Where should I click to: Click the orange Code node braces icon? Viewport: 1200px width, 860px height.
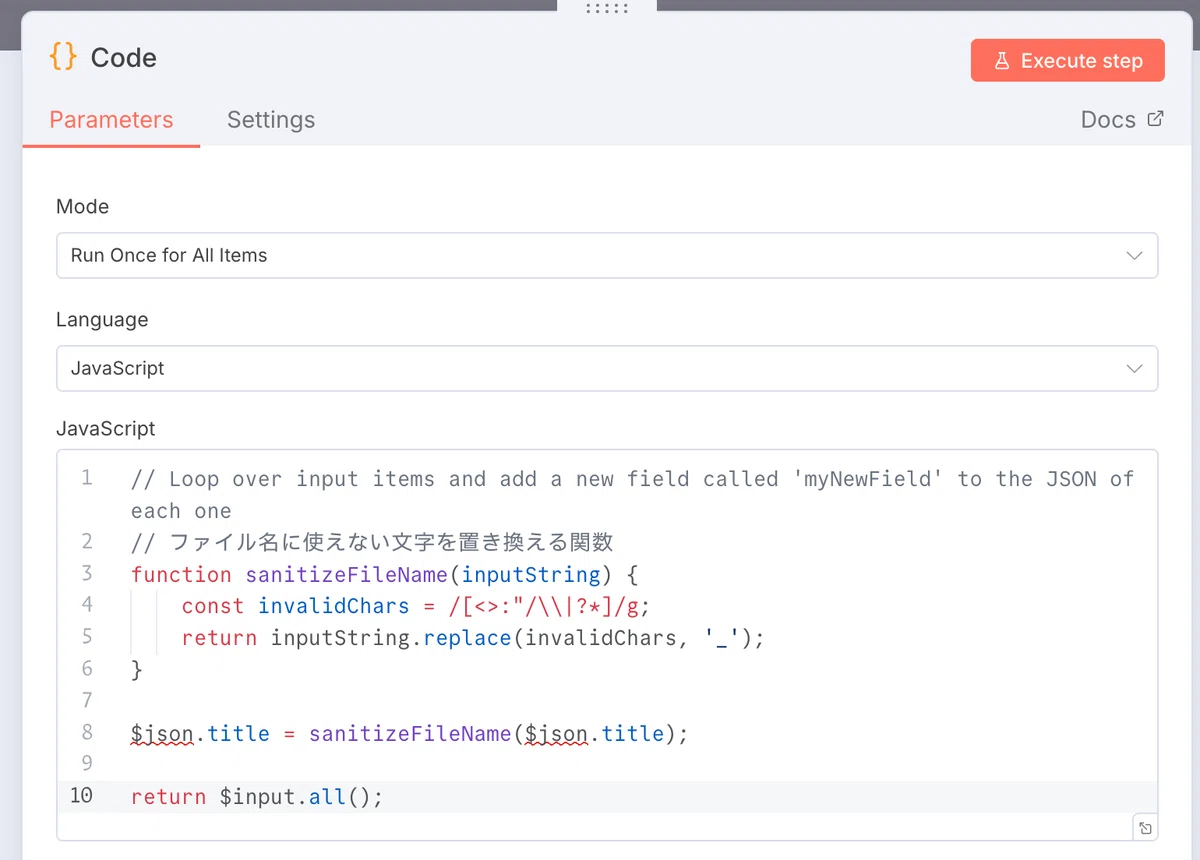pyautogui.click(x=63, y=57)
